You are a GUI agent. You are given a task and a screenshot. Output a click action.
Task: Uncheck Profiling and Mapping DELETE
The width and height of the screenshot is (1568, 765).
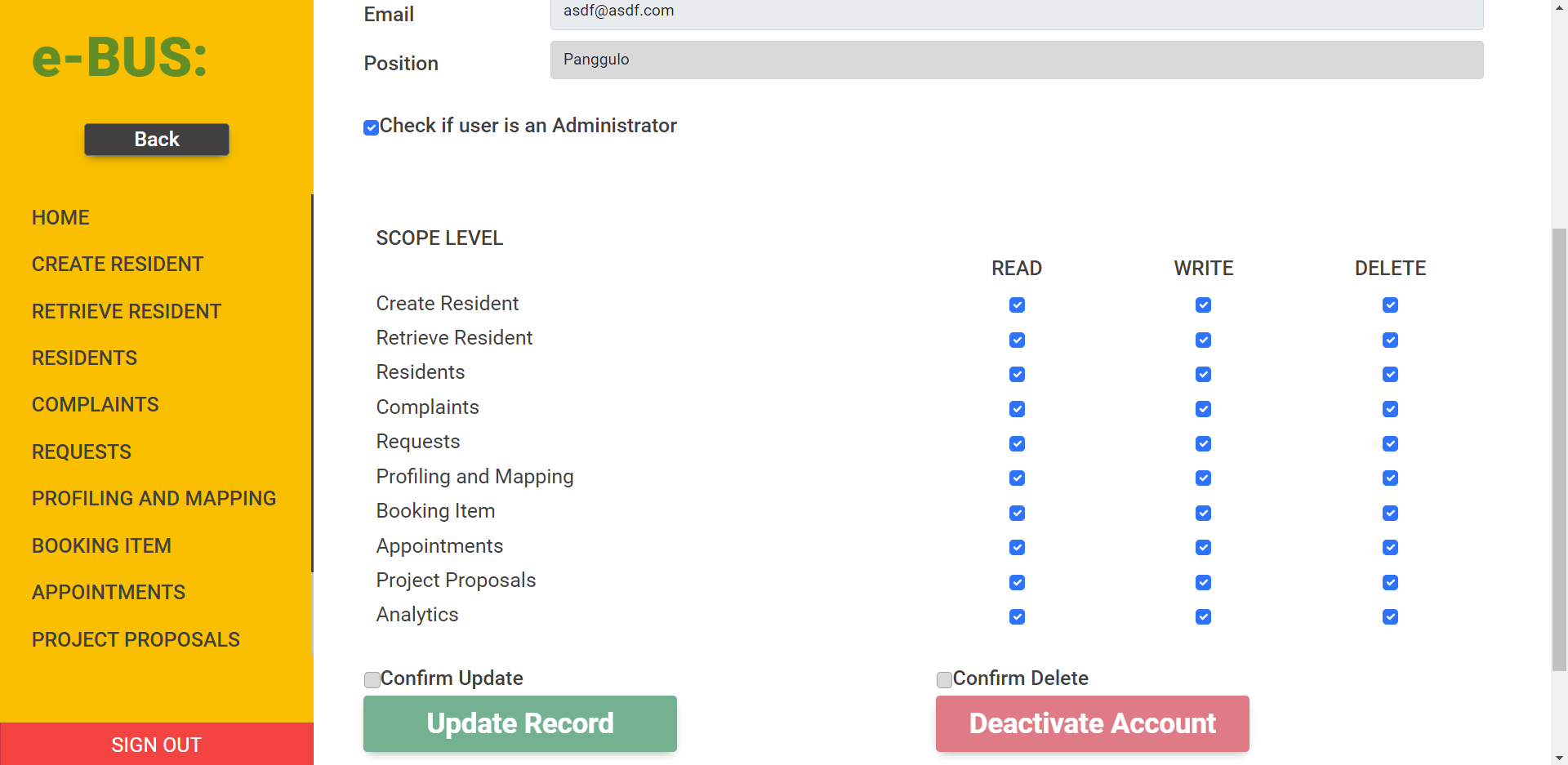[1390, 478]
